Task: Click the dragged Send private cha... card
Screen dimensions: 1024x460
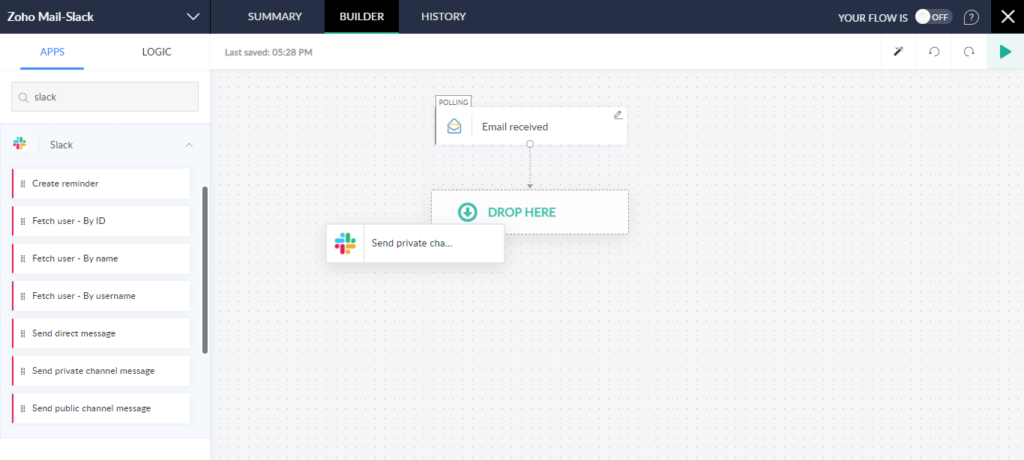Action: coord(415,243)
